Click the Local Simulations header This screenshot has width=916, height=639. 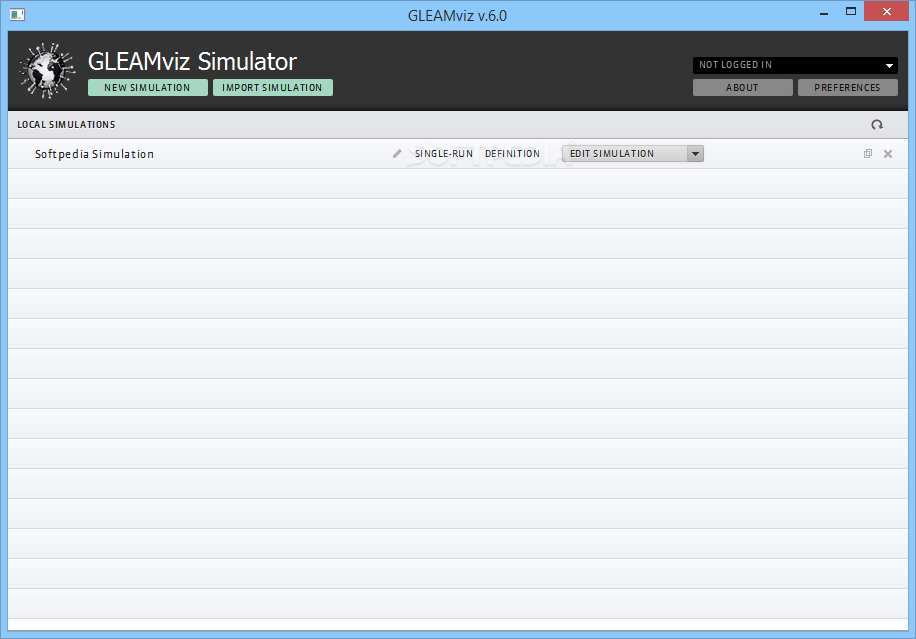pyautogui.click(x=66, y=124)
